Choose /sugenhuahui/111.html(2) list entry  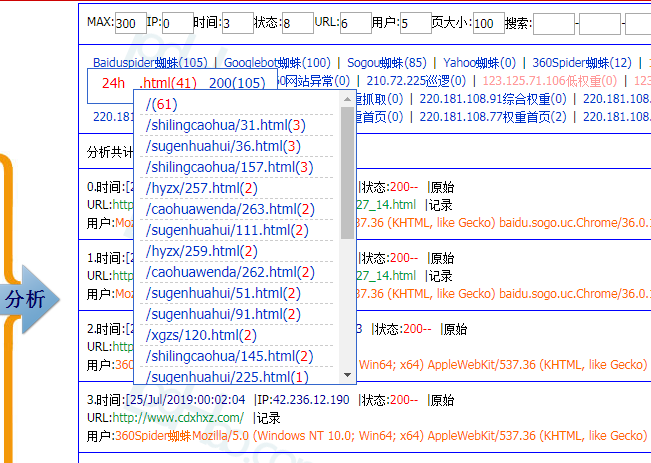(x=227, y=230)
